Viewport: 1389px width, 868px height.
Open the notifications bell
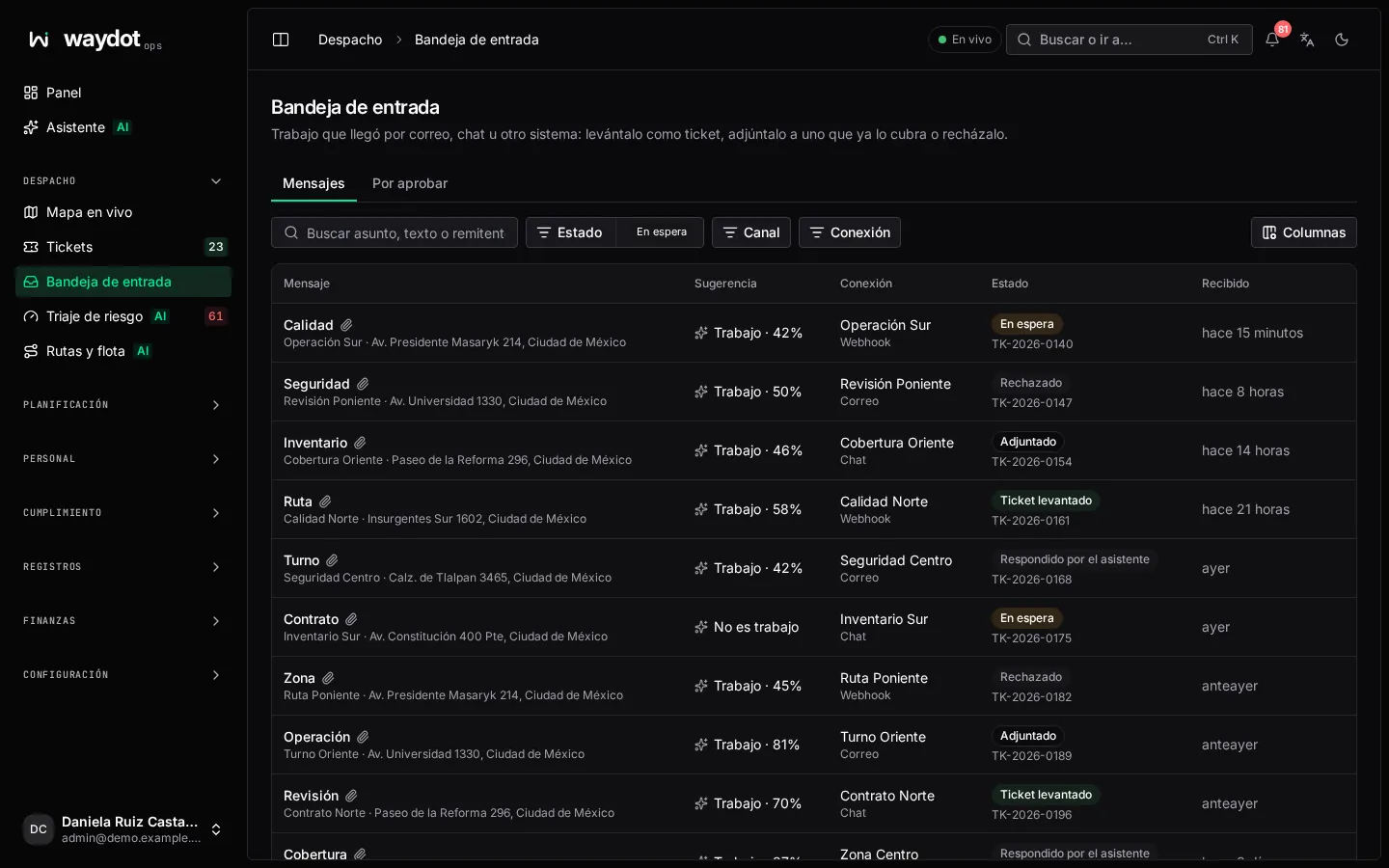1272,40
